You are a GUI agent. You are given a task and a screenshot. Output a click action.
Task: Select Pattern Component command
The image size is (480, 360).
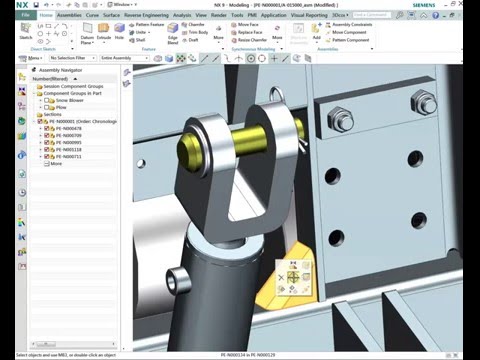347,40
